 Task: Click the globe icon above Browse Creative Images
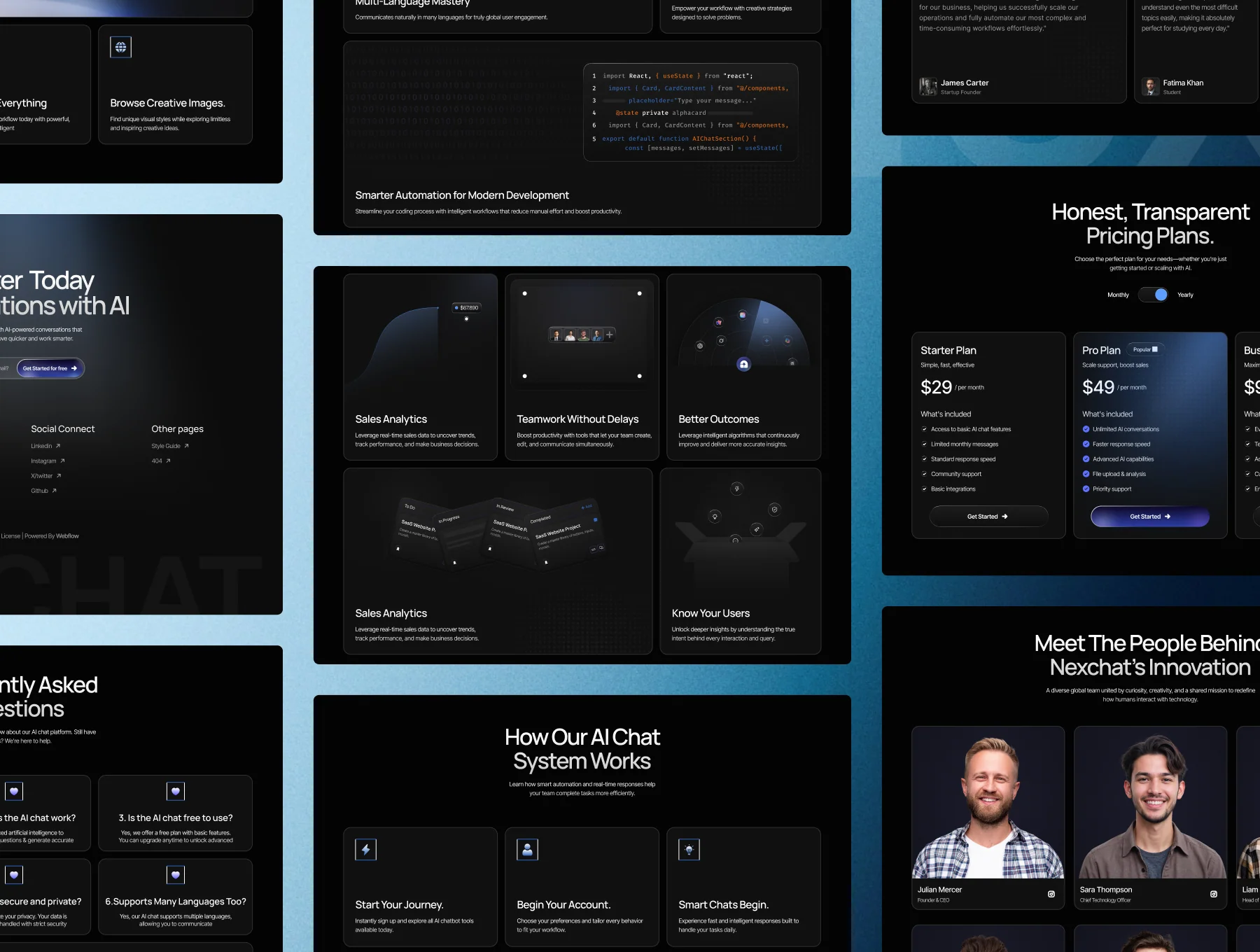120,47
